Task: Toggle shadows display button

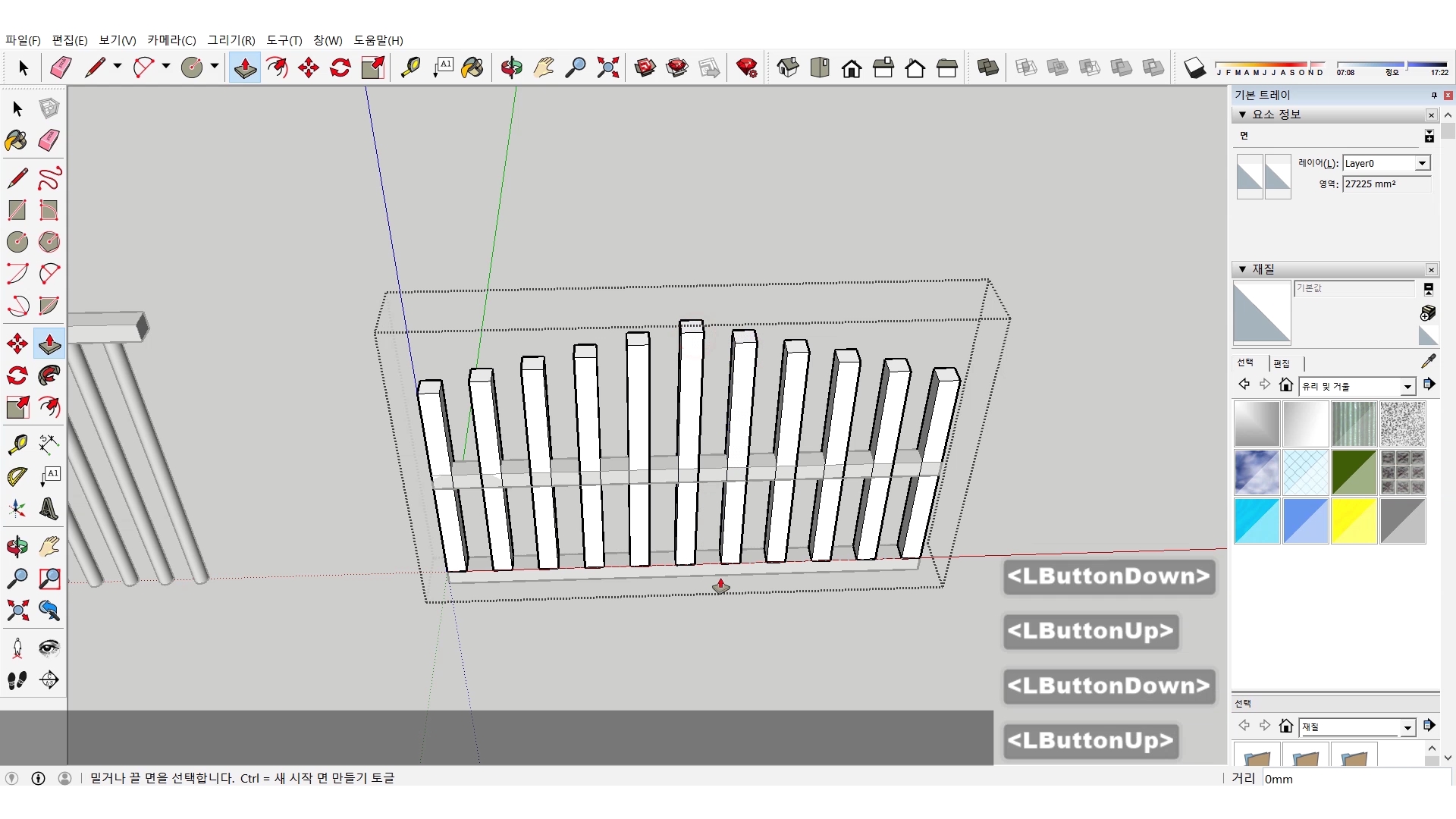Action: pyautogui.click(x=1194, y=68)
